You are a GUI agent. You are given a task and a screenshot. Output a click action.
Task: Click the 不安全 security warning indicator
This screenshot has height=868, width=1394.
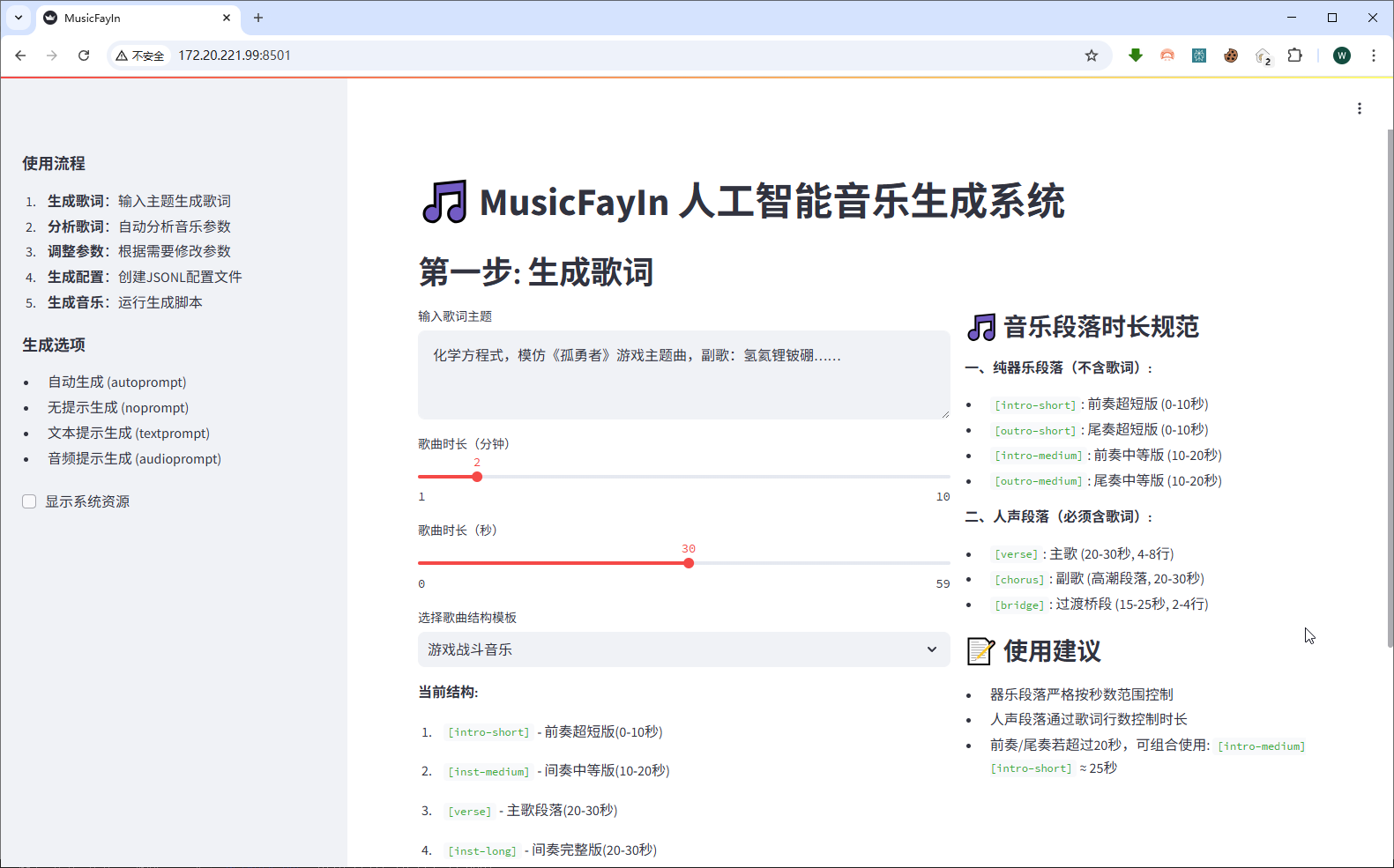pos(140,56)
